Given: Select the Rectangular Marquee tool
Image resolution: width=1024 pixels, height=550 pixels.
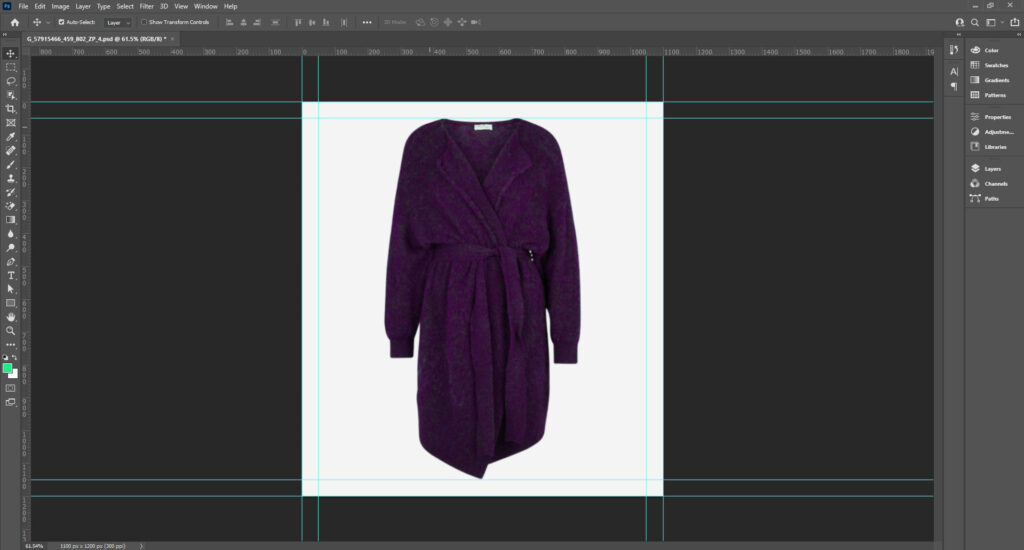Looking at the screenshot, I should pos(10,67).
